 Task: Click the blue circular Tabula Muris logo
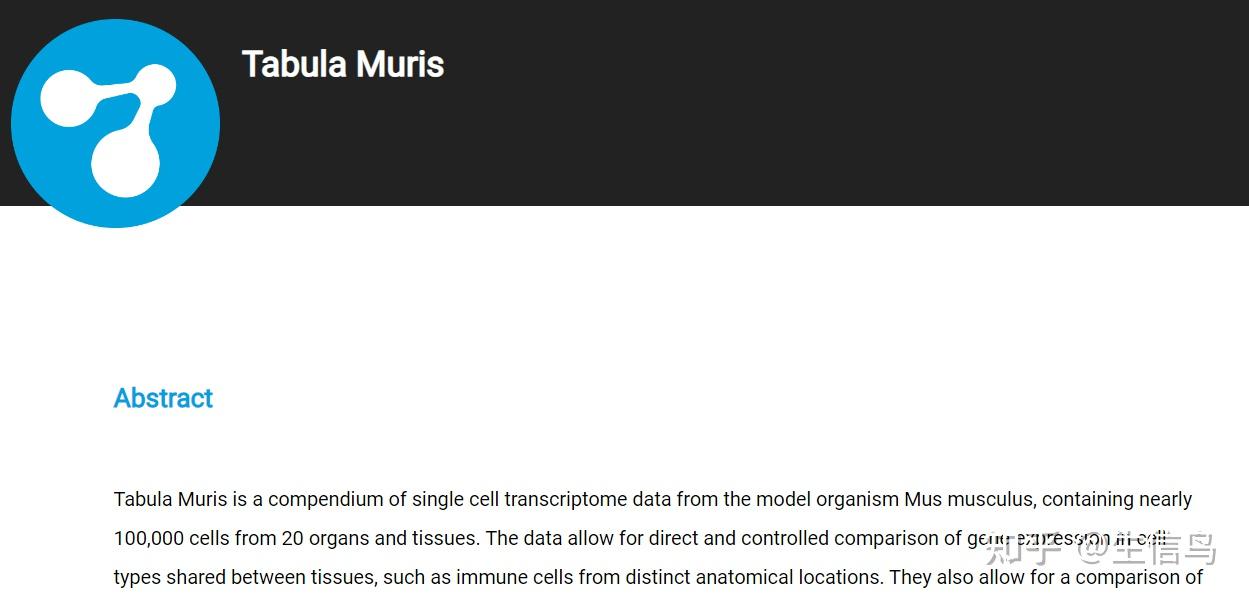(x=115, y=123)
